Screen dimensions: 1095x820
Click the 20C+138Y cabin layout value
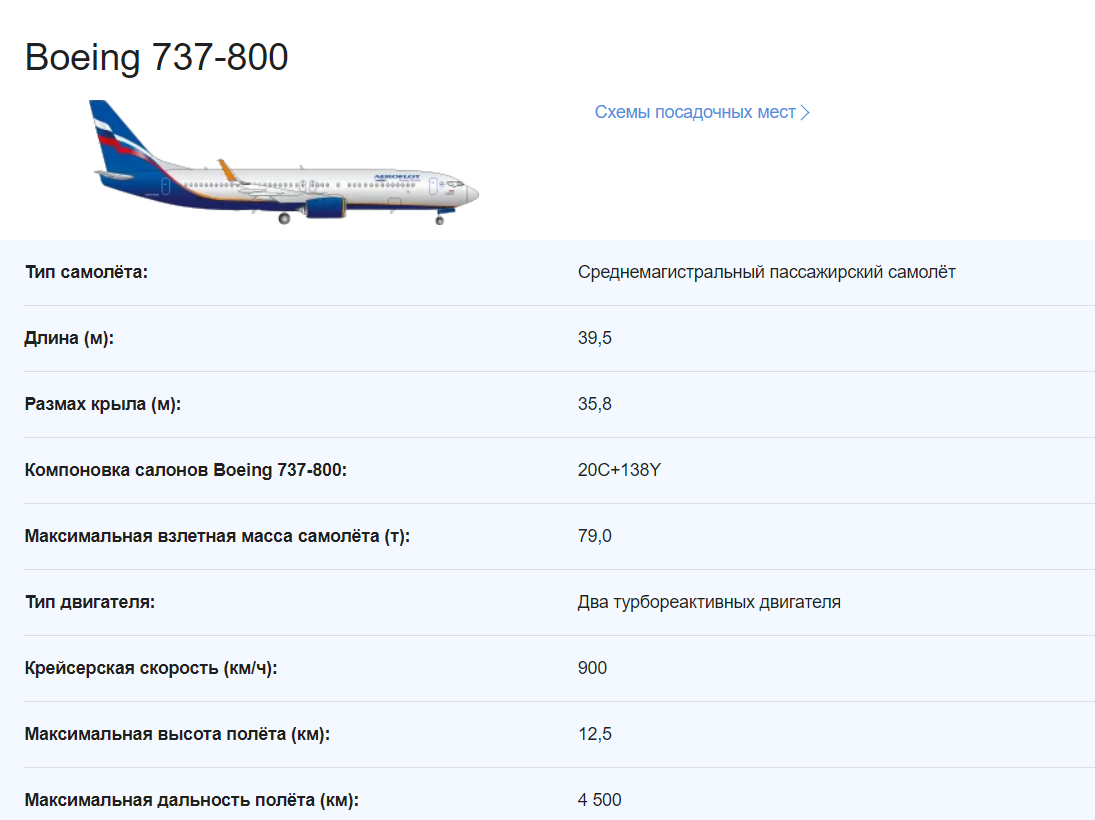point(619,470)
